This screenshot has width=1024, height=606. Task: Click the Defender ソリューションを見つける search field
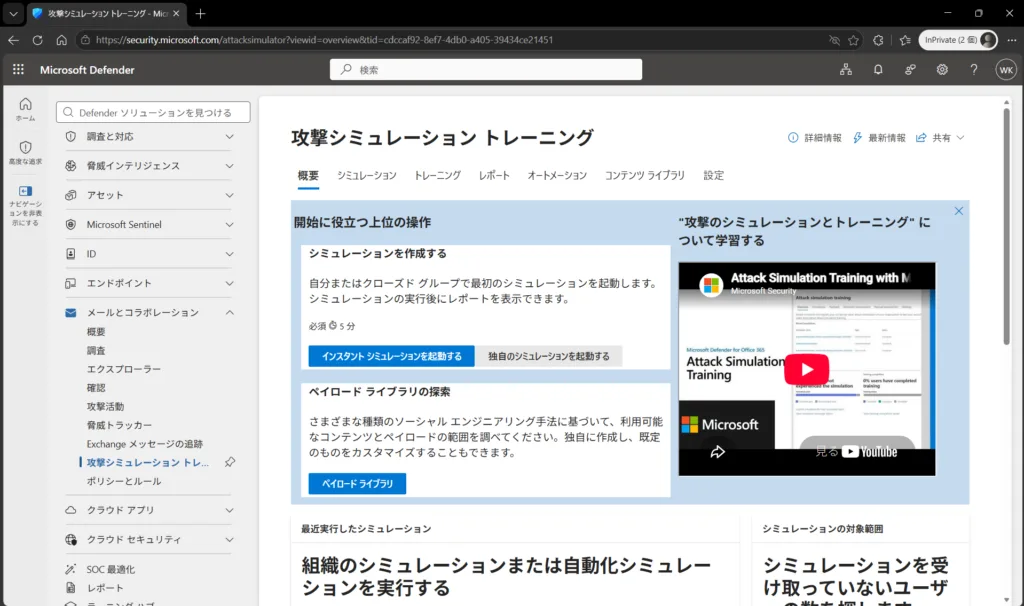click(x=153, y=112)
